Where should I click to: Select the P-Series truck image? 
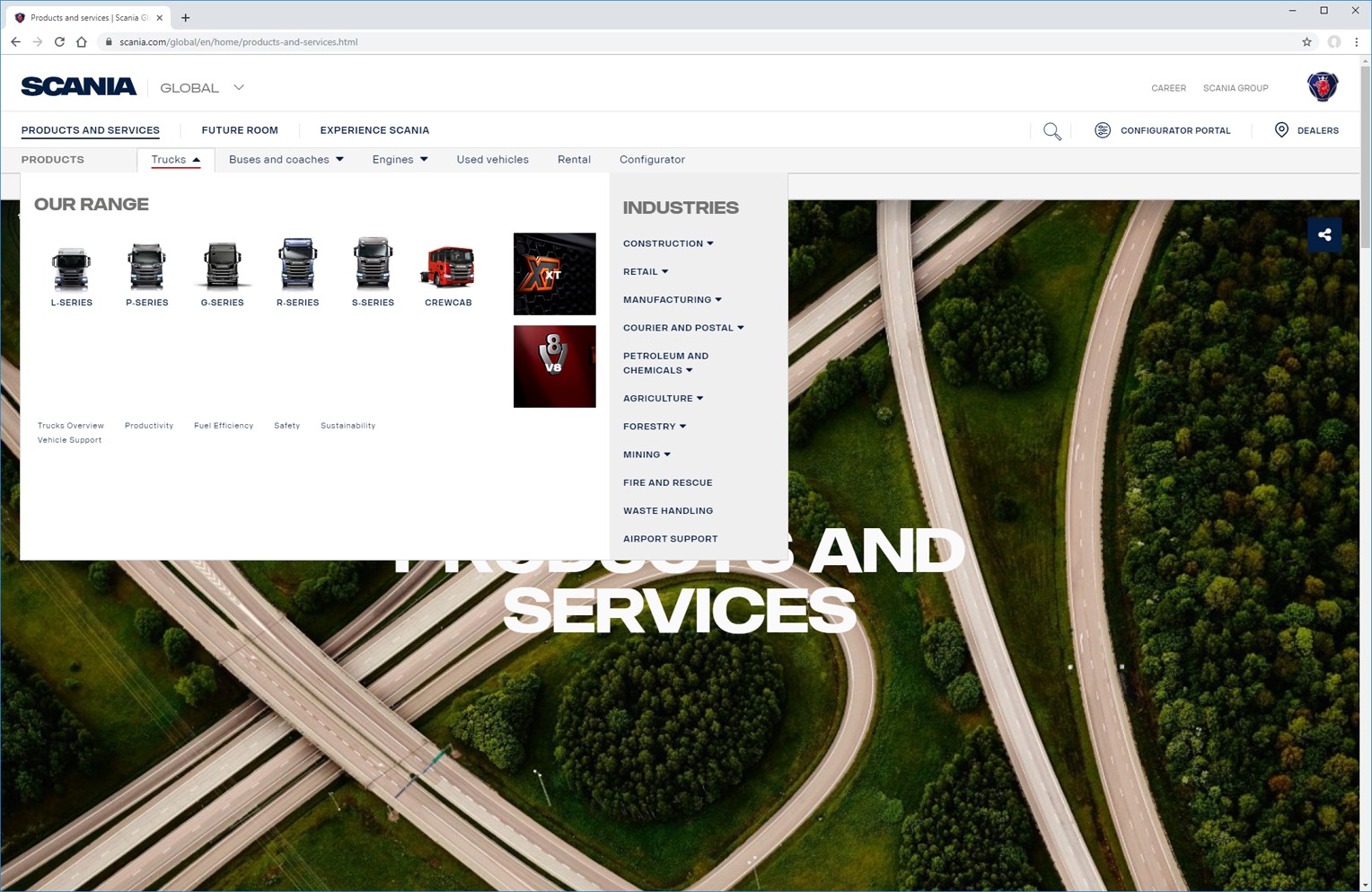click(146, 267)
